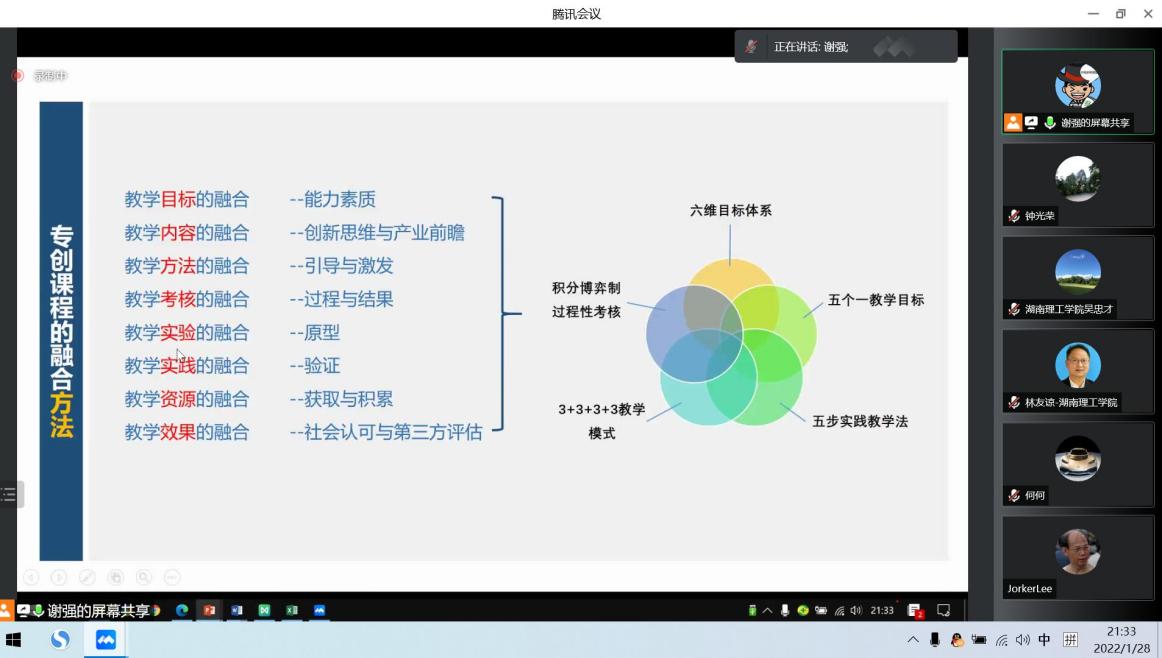Select the magnifier zoom tool in presentation toolbar
1162x658 pixels.
tap(145, 576)
